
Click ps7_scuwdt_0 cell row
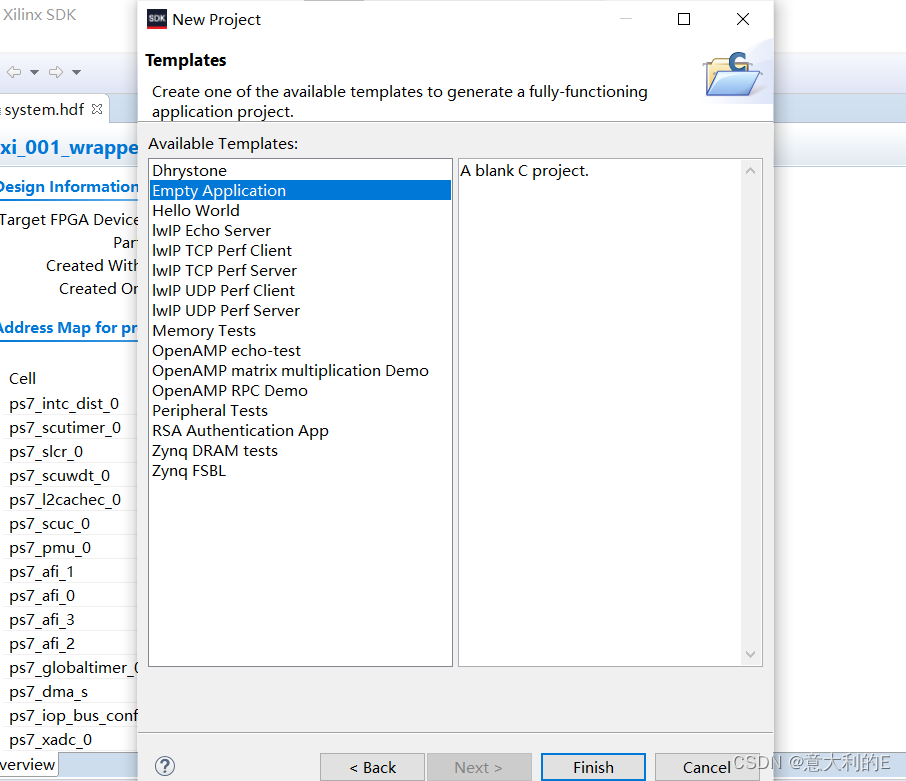pyautogui.click(x=60, y=476)
